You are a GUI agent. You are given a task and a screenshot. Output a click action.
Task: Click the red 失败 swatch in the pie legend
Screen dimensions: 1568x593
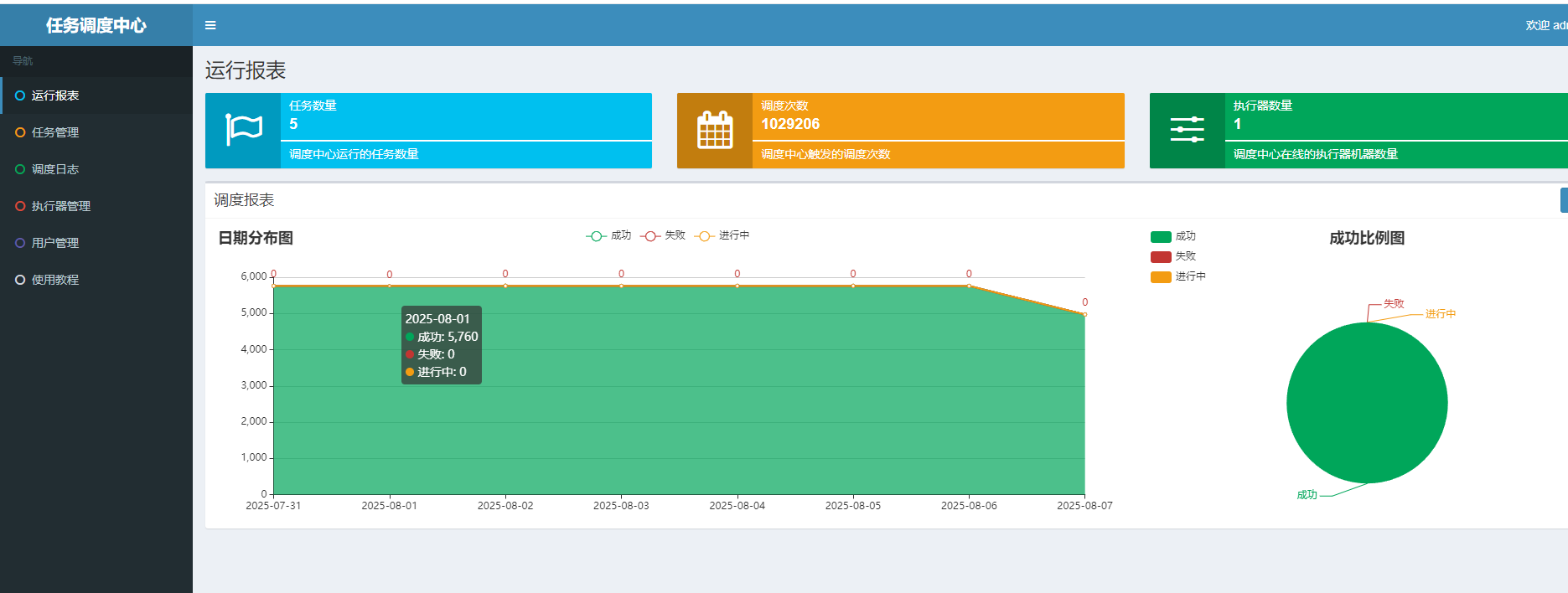pos(1161,257)
